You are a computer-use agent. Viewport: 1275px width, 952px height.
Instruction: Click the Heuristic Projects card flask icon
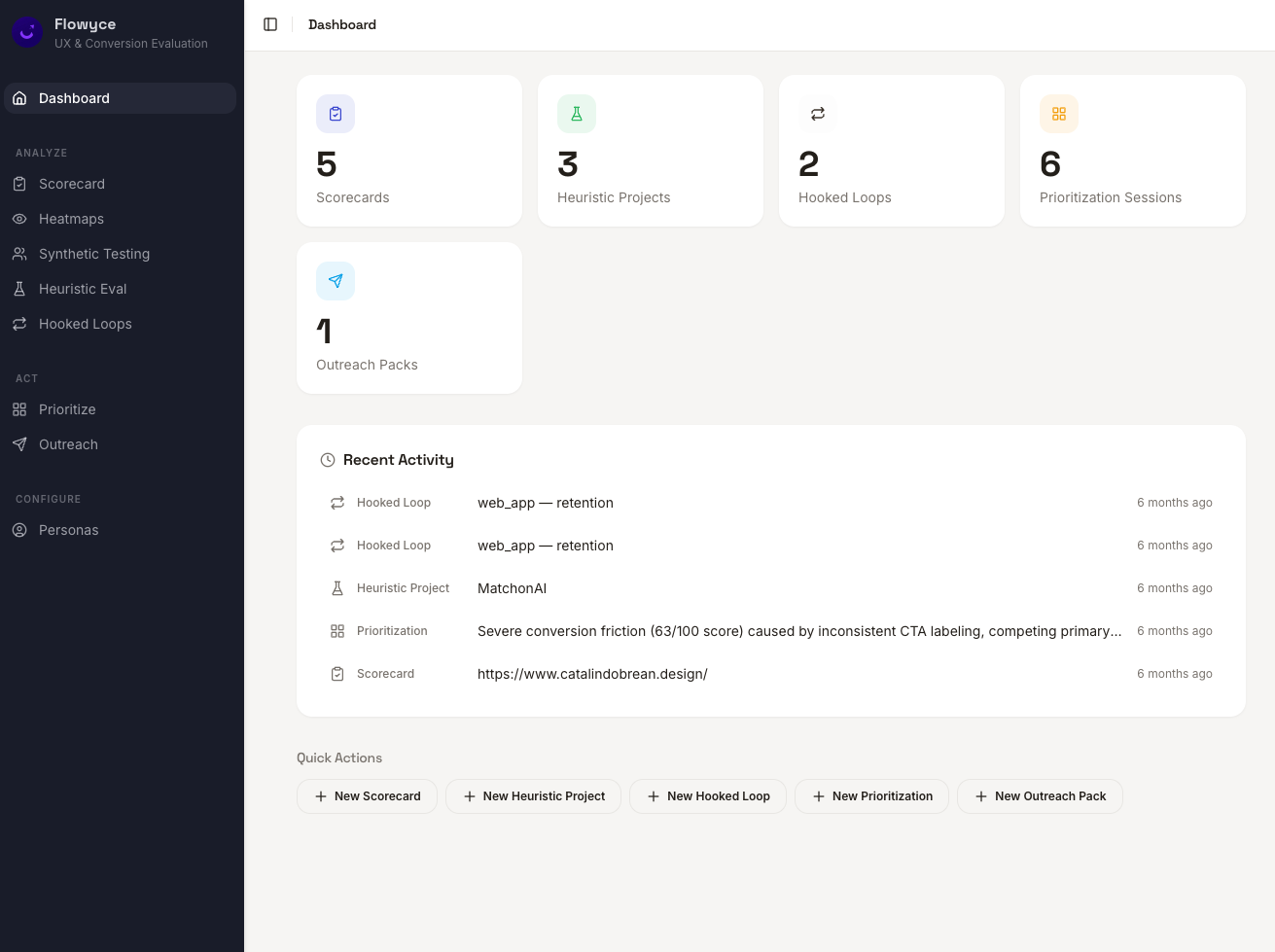577,114
